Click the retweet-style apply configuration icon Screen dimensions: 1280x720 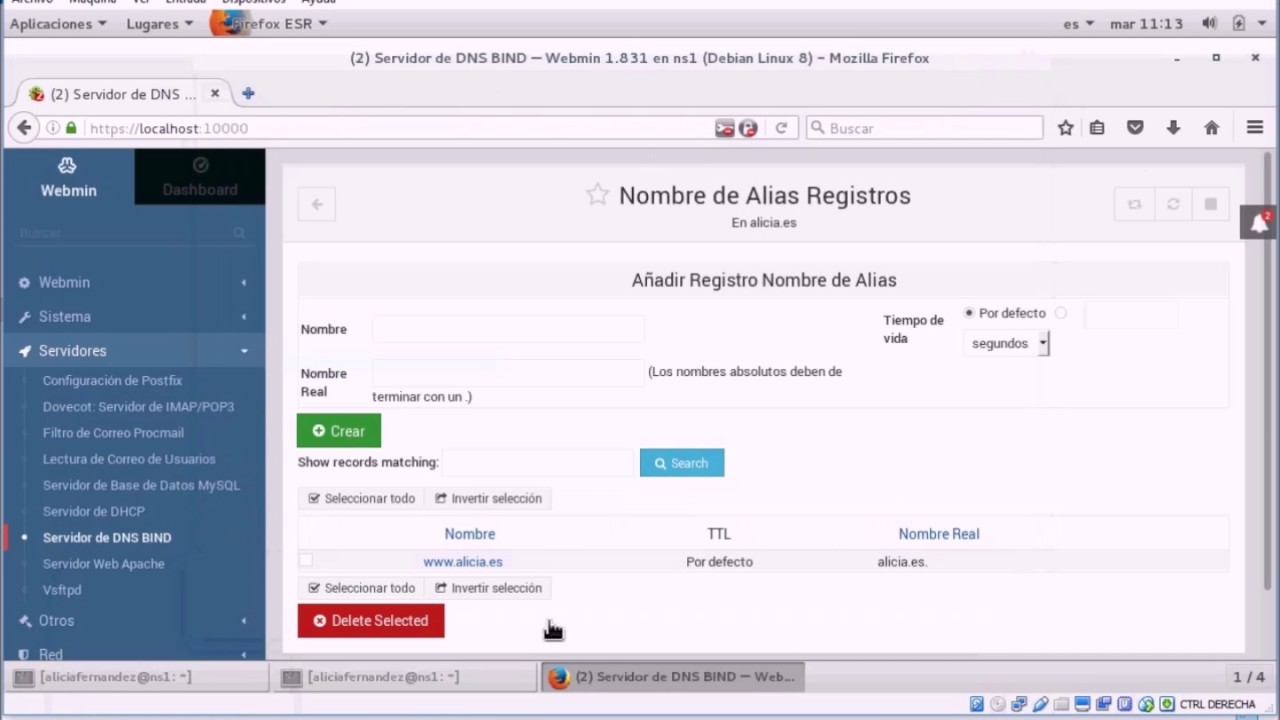pos(1134,204)
